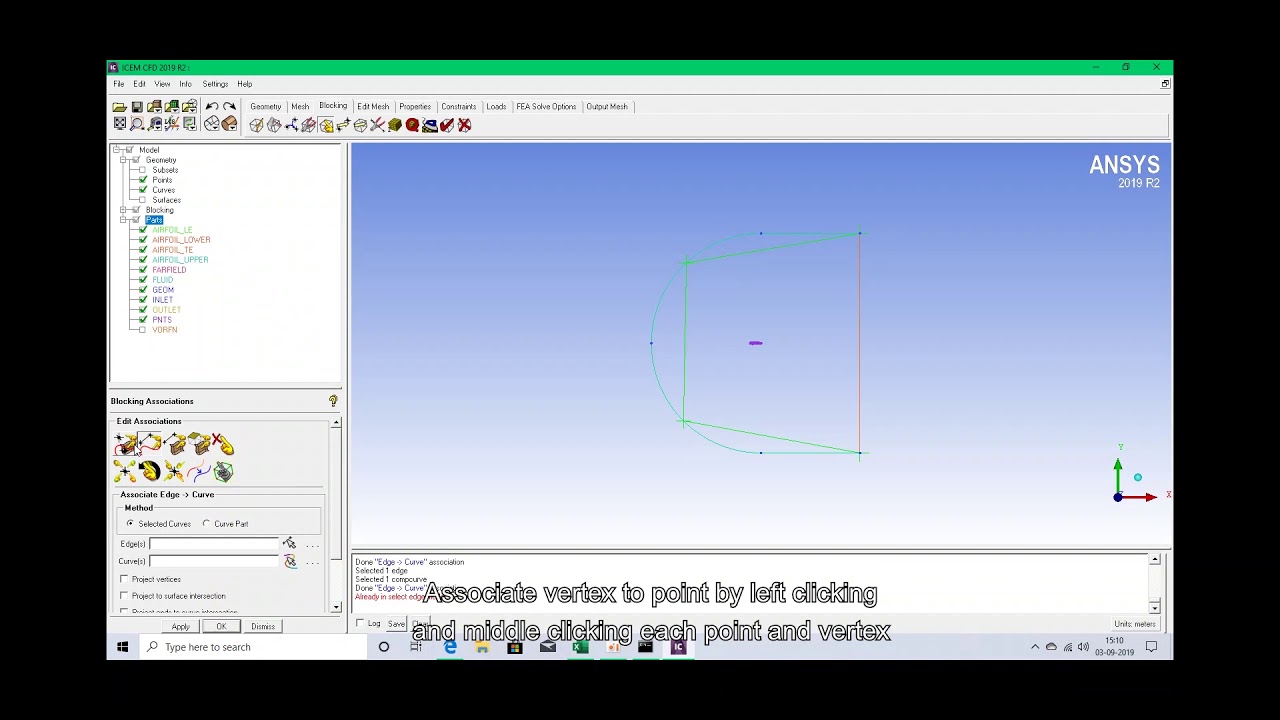Click the Merge Vertices icon
The height and width of the screenshot is (720, 1280).
[291, 125]
